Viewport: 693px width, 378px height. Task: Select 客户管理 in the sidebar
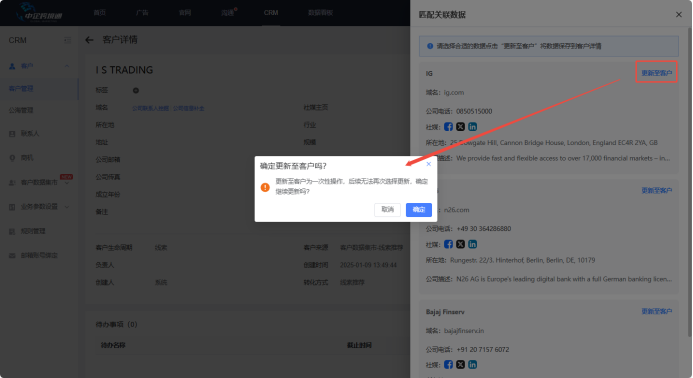(21, 88)
